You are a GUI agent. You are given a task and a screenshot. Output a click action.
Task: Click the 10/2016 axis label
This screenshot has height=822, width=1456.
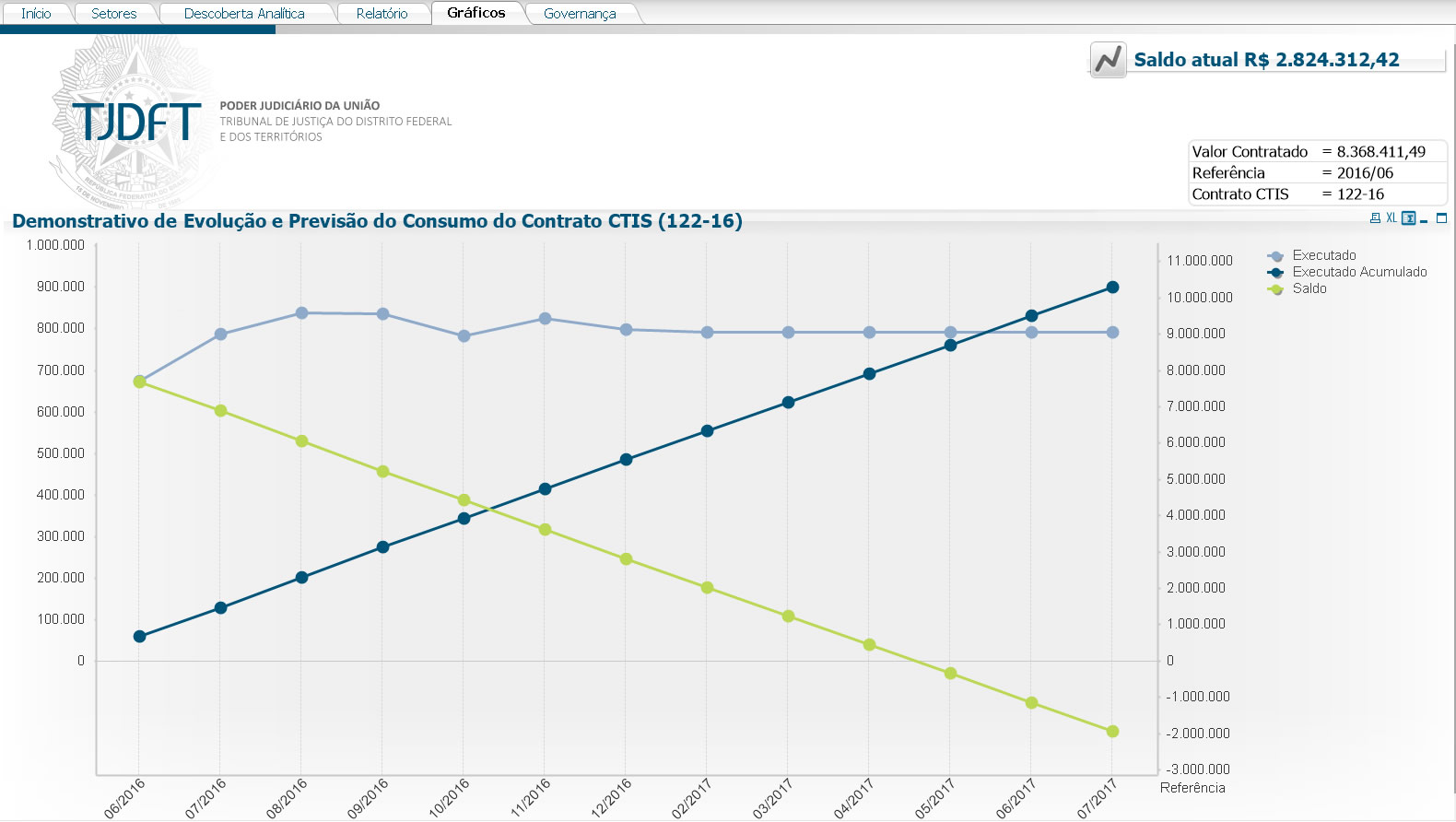[449, 798]
